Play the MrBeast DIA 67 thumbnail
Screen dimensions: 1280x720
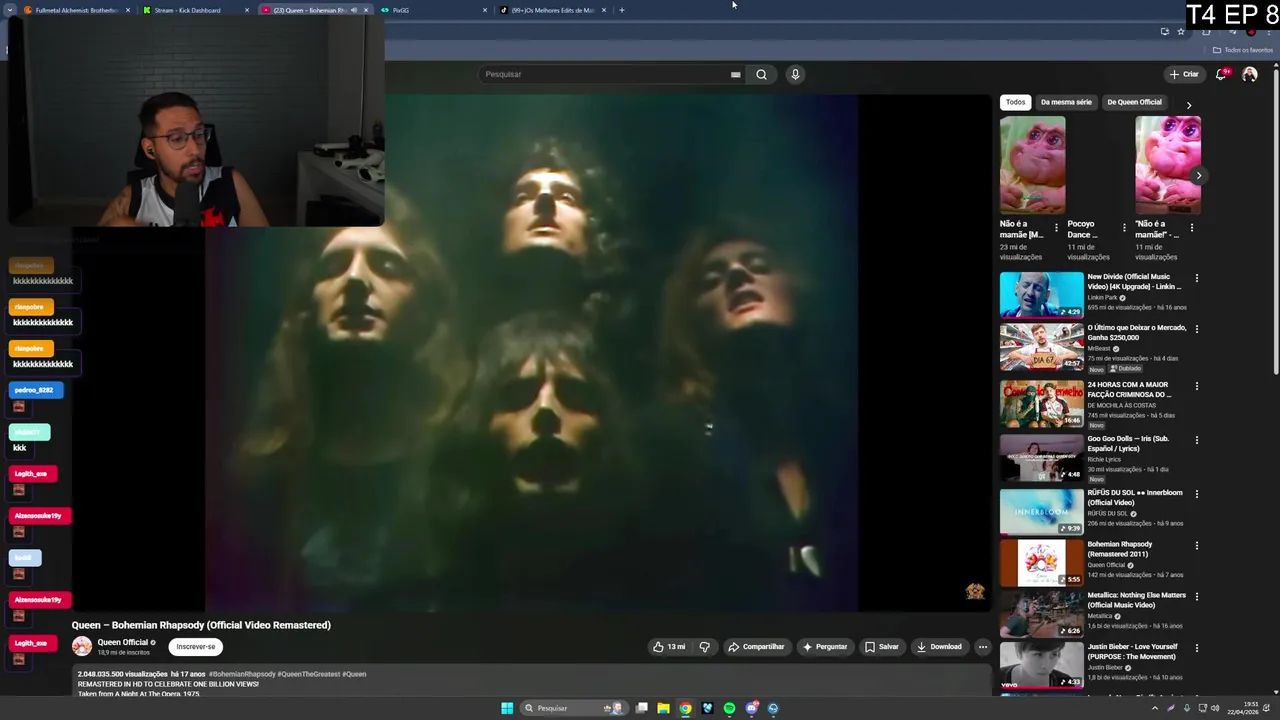click(x=1041, y=346)
